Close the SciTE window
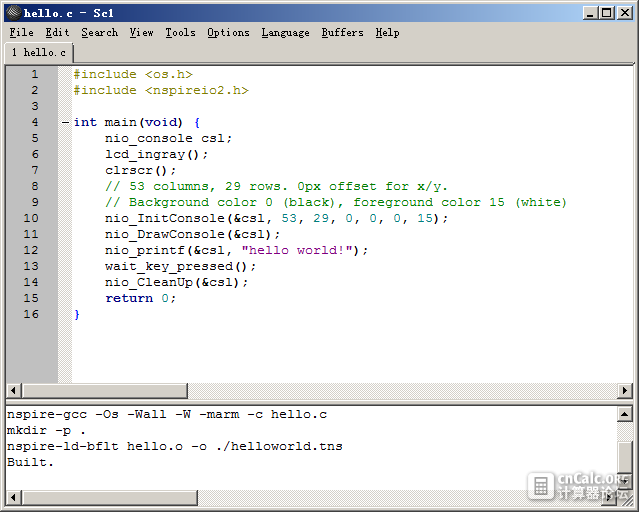This screenshot has width=639, height=512. click(x=625, y=13)
